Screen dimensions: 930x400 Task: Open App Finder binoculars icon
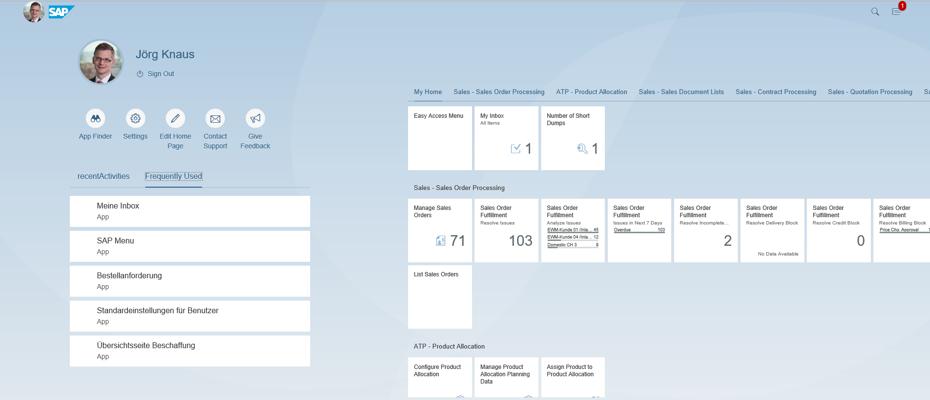point(95,118)
